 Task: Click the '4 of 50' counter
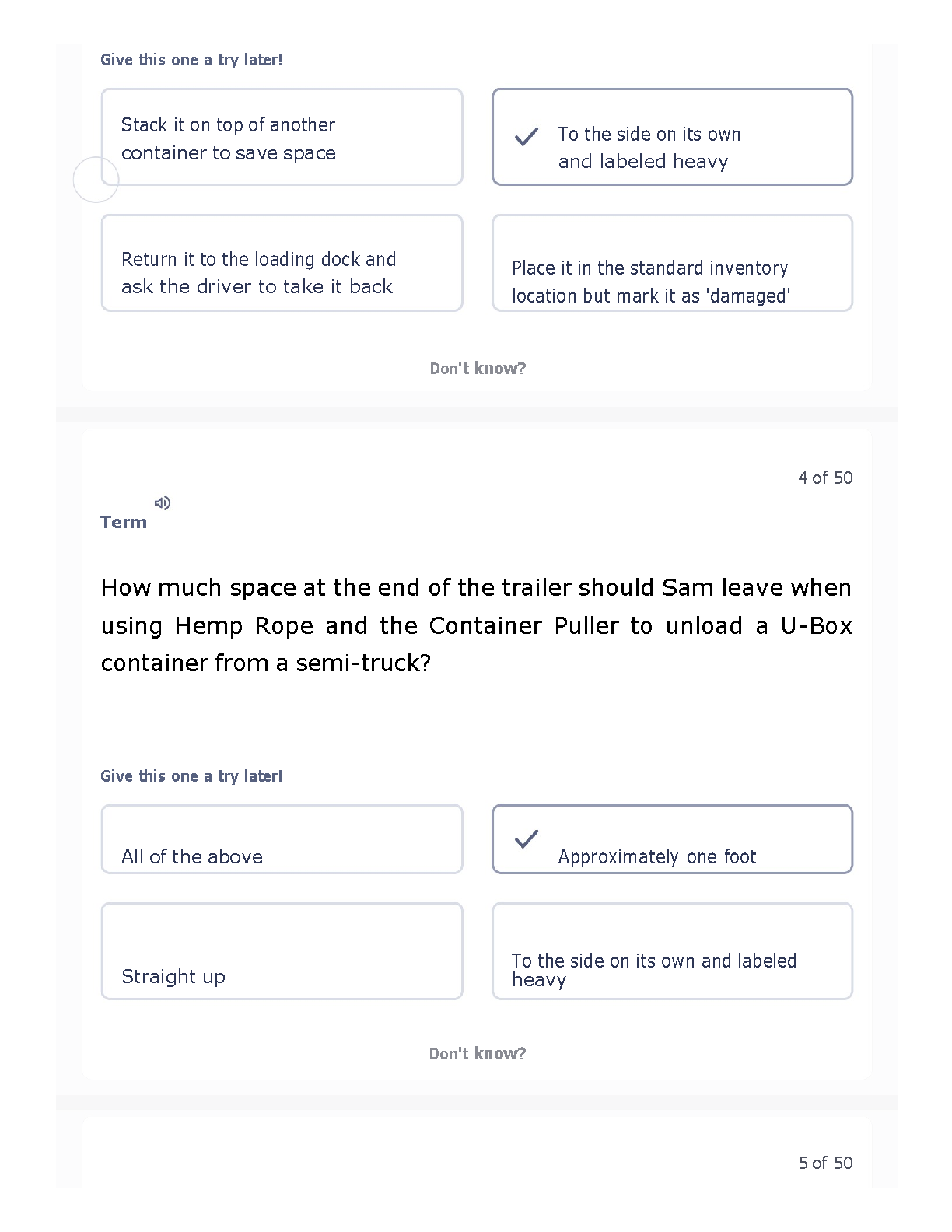(x=825, y=478)
